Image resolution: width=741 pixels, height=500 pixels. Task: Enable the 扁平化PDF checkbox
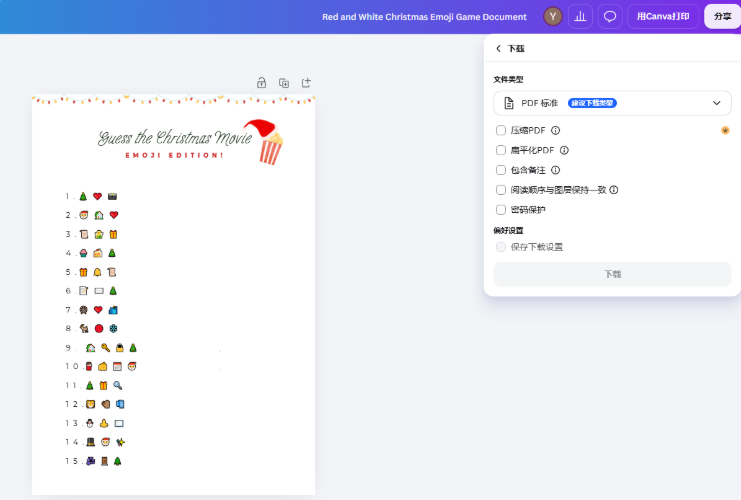point(501,150)
